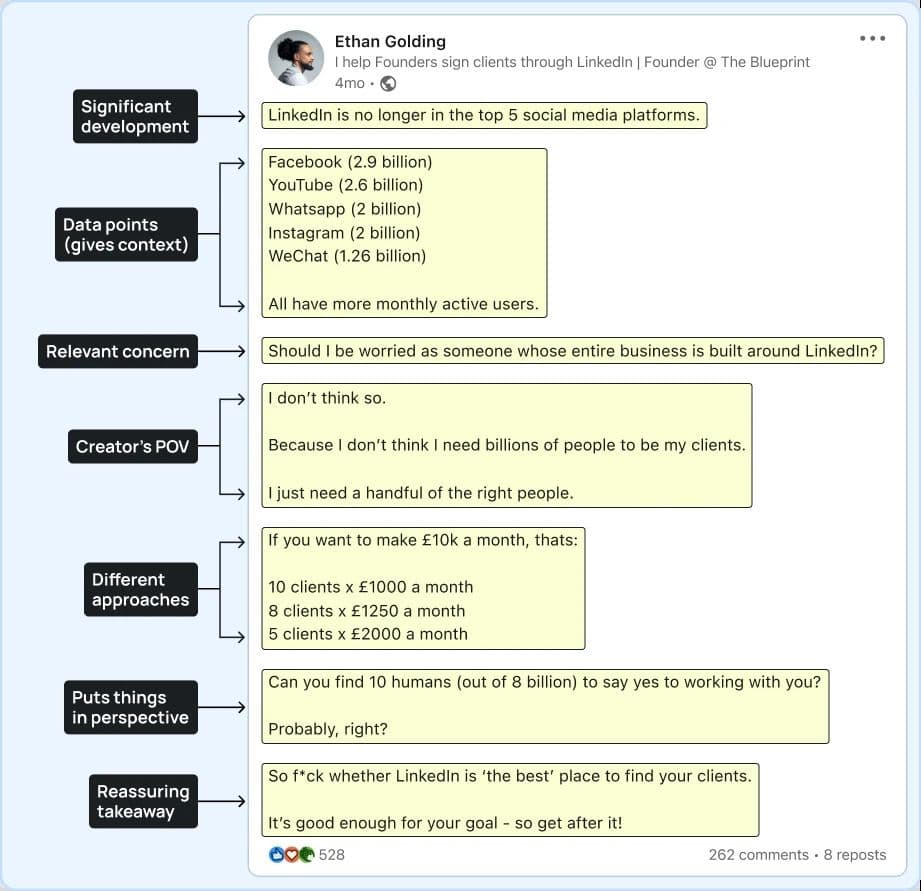Select the Data points label

[x=125, y=235]
